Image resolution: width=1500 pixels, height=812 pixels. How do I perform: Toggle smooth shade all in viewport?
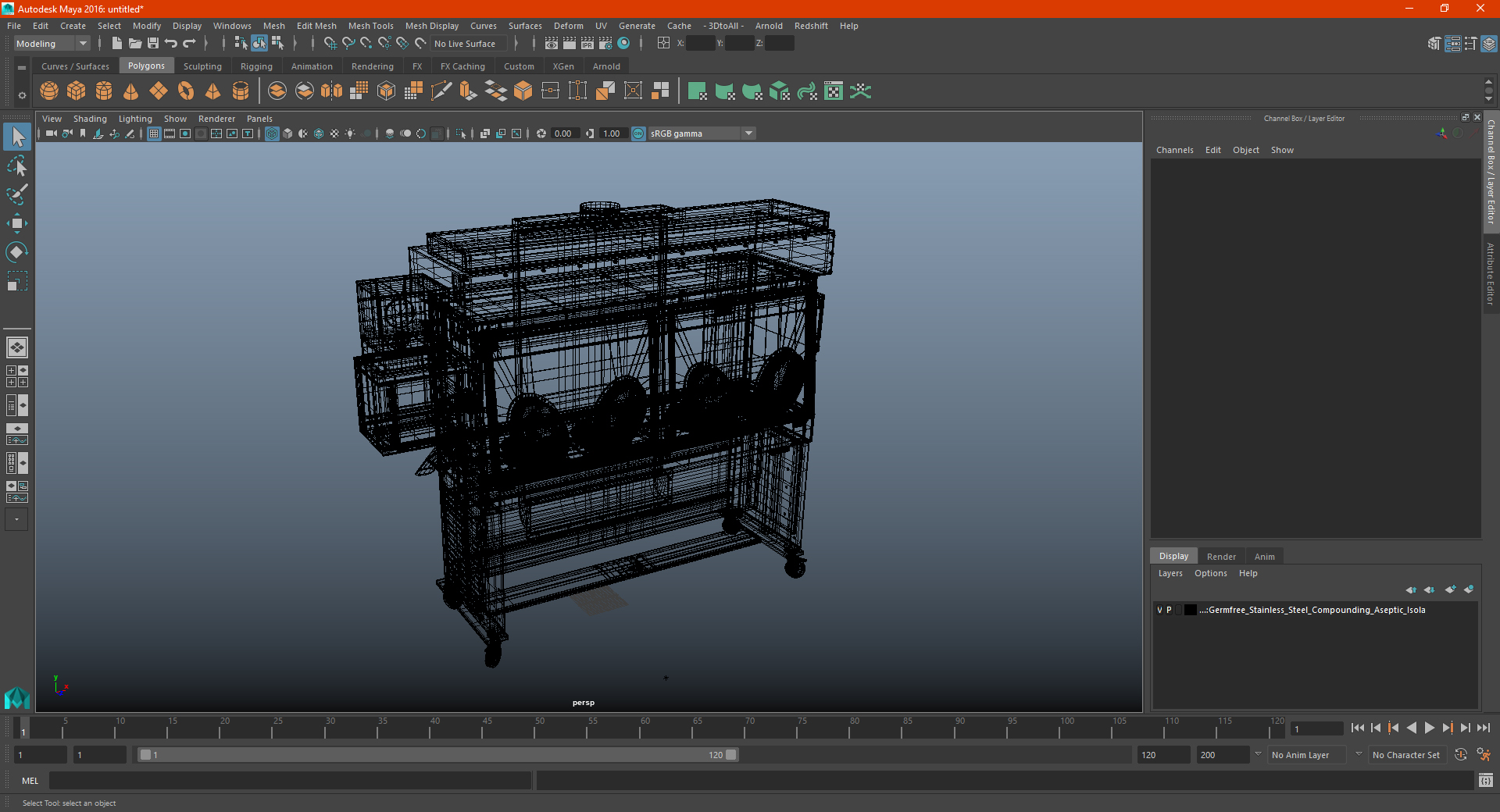(287, 134)
